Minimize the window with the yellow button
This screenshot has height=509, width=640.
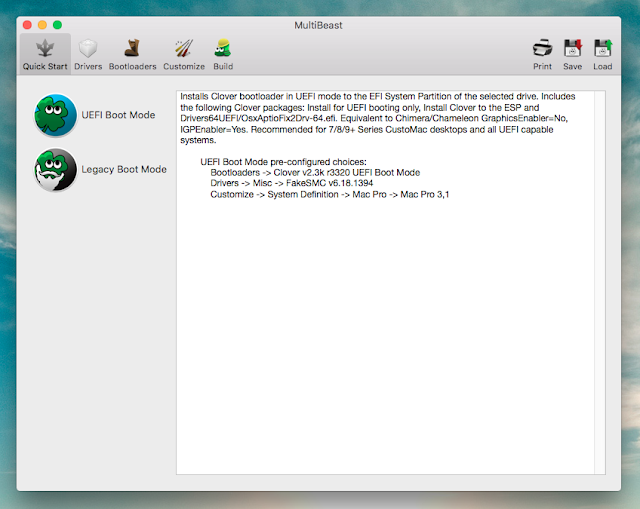pos(42,25)
